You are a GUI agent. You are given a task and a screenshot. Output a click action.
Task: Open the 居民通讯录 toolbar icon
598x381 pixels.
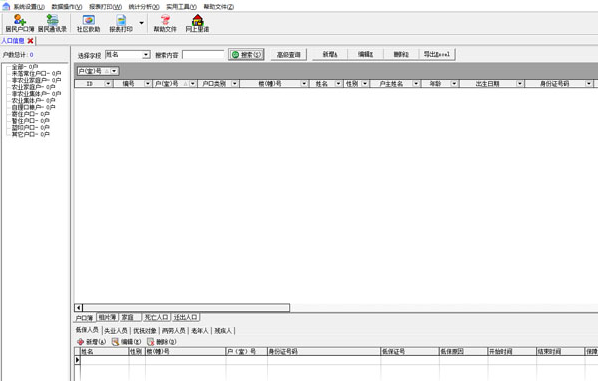[52, 23]
